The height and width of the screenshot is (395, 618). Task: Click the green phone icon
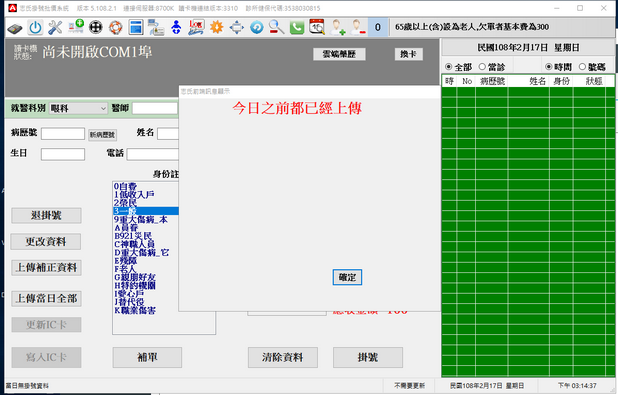pyautogui.click(x=297, y=27)
